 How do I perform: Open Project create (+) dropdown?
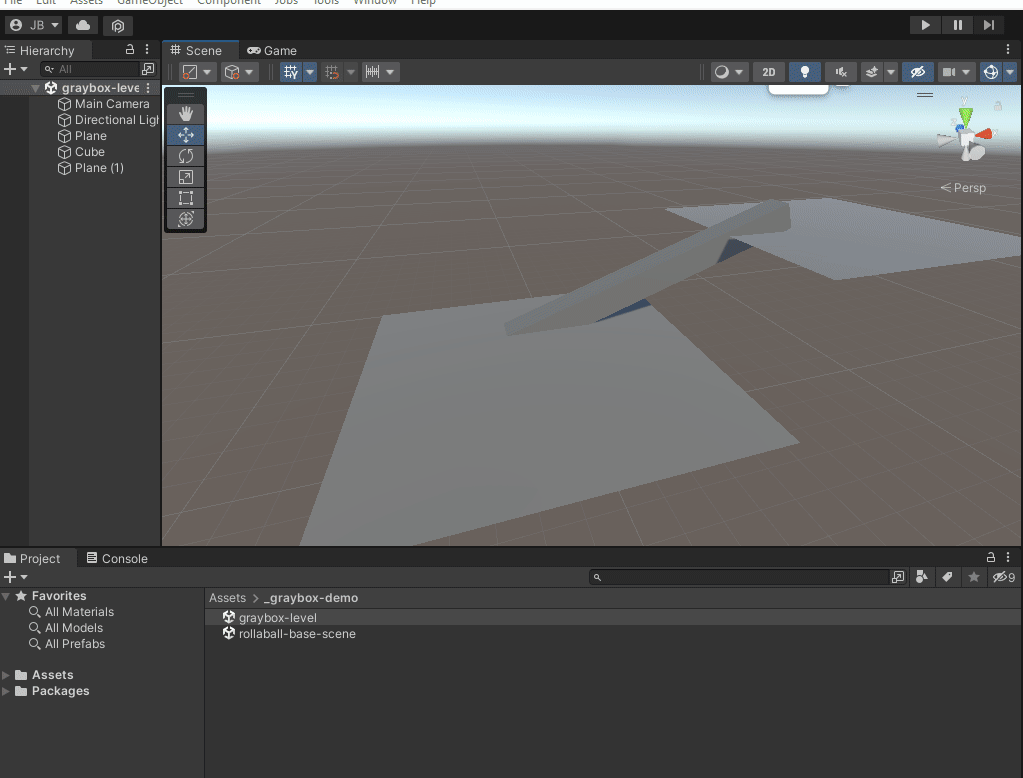coord(16,577)
